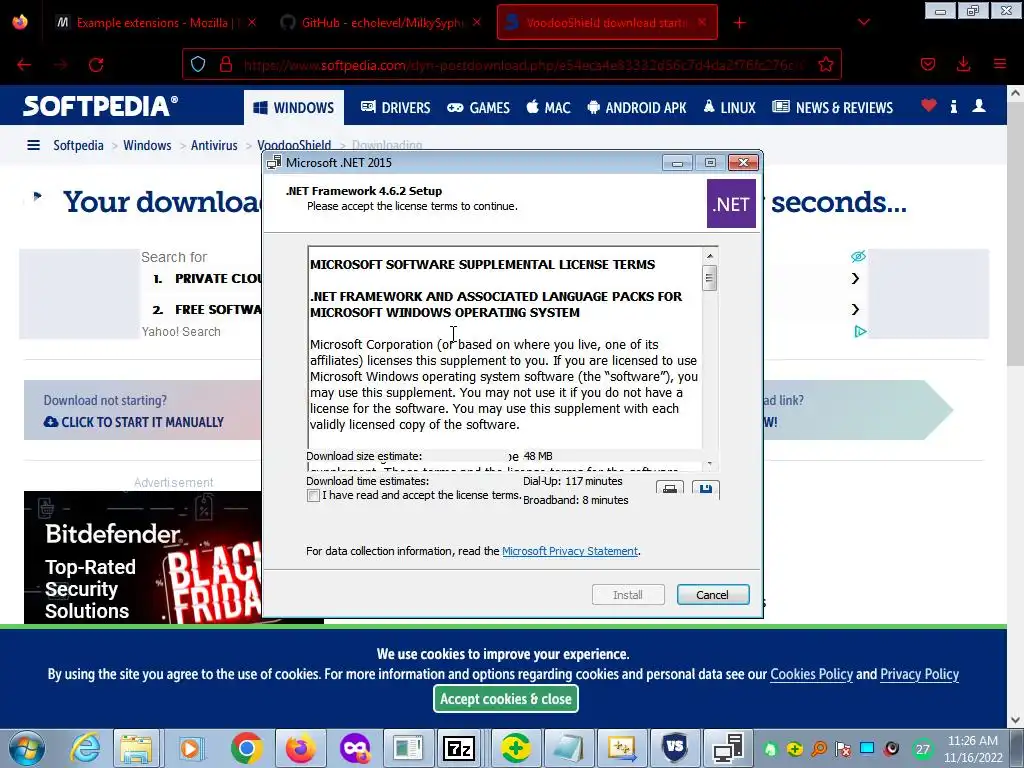Go back with the browser back arrow
The height and width of the screenshot is (768, 1024).
tap(24, 65)
